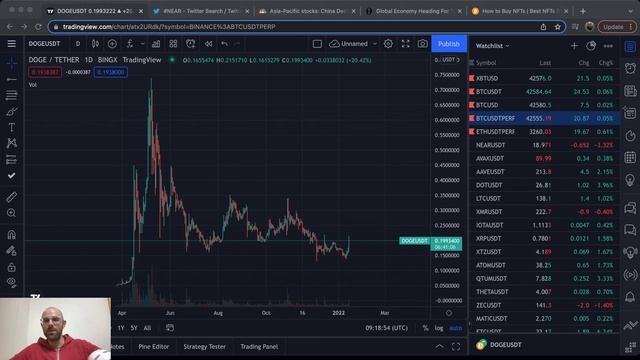Open the financials bar chart icon
The width and height of the screenshot is (640, 360).
tap(156, 44)
